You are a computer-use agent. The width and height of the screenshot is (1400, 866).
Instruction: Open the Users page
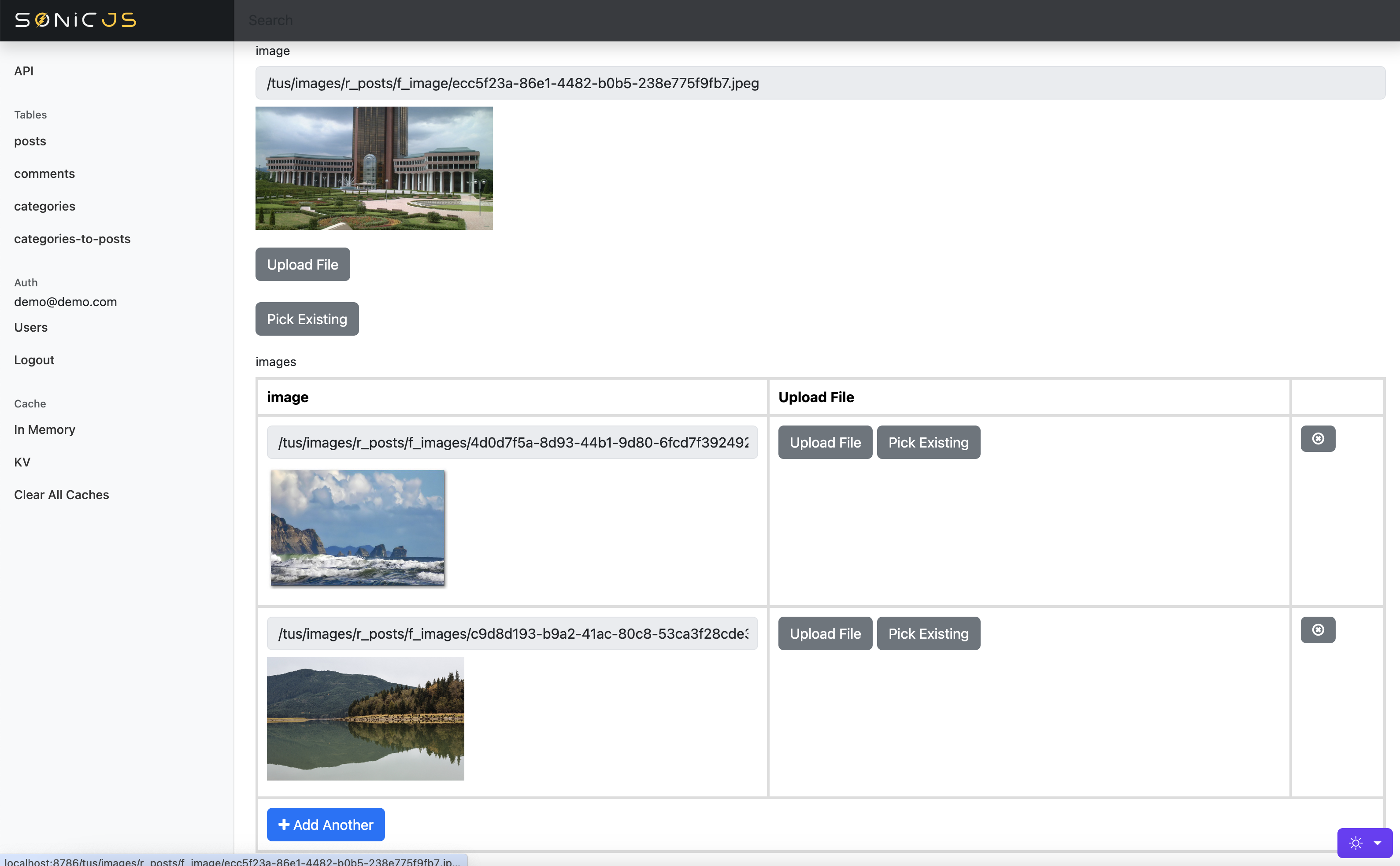pyautogui.click(x=30, y=327)
